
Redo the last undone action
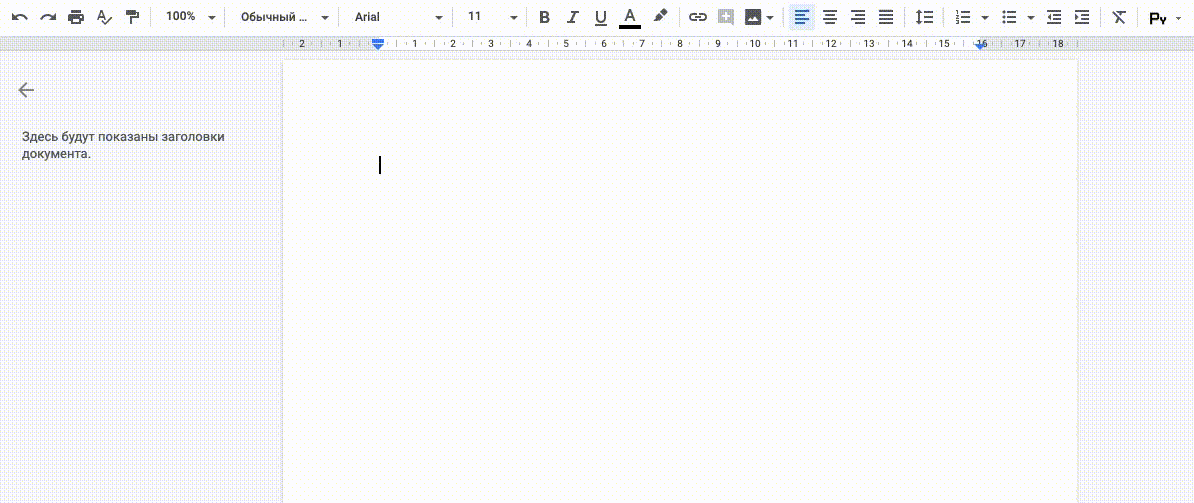(48, 17)
